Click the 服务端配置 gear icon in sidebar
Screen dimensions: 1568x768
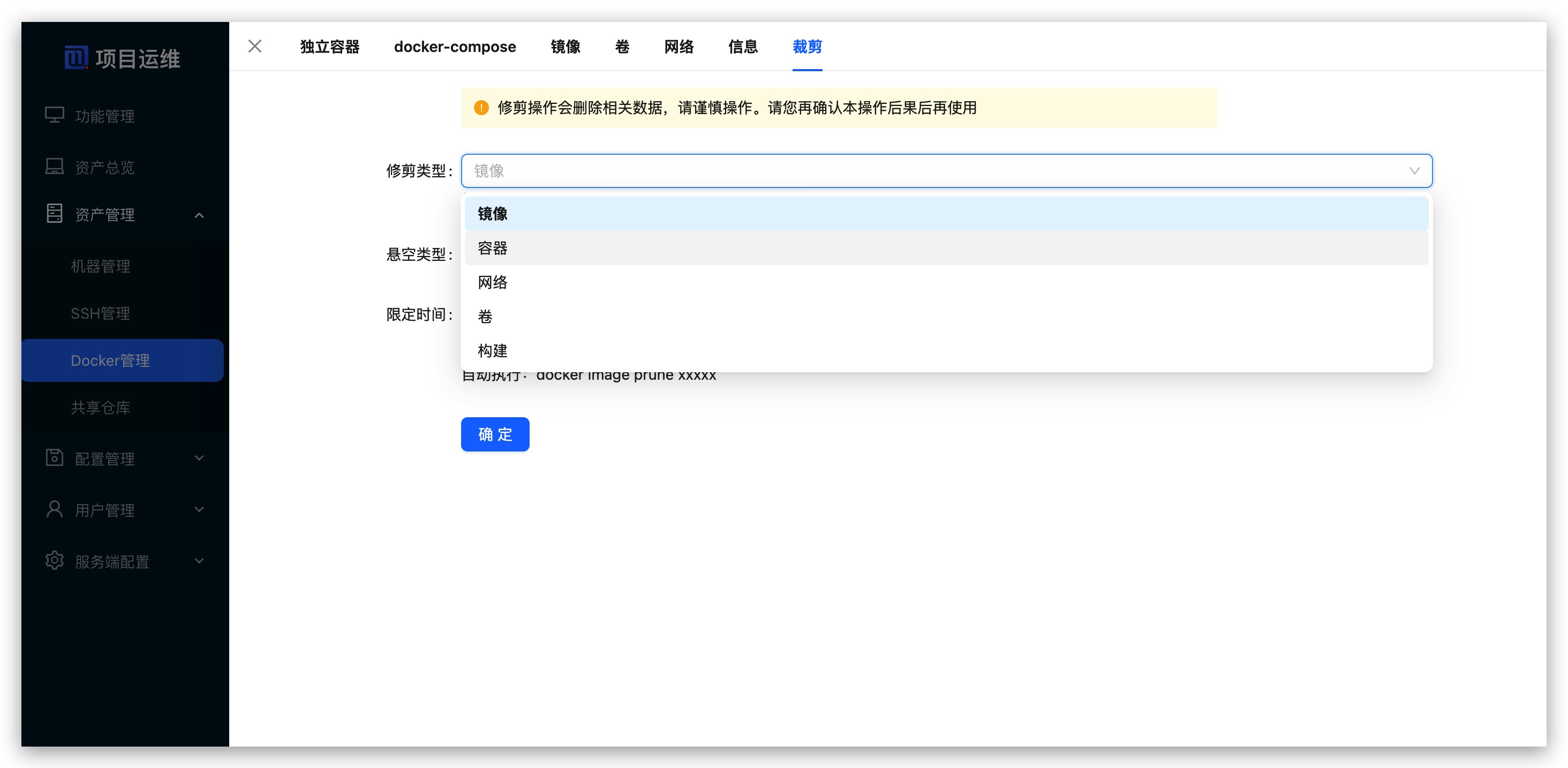pos(55,561)
